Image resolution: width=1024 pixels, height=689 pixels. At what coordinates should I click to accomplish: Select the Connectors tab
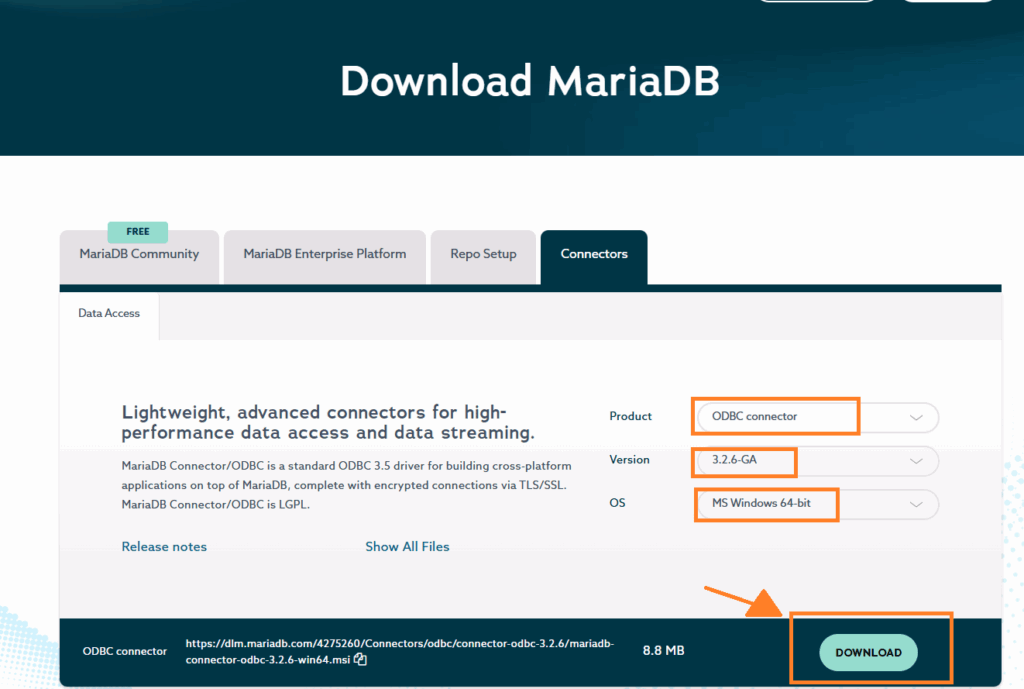click(594, 257)
